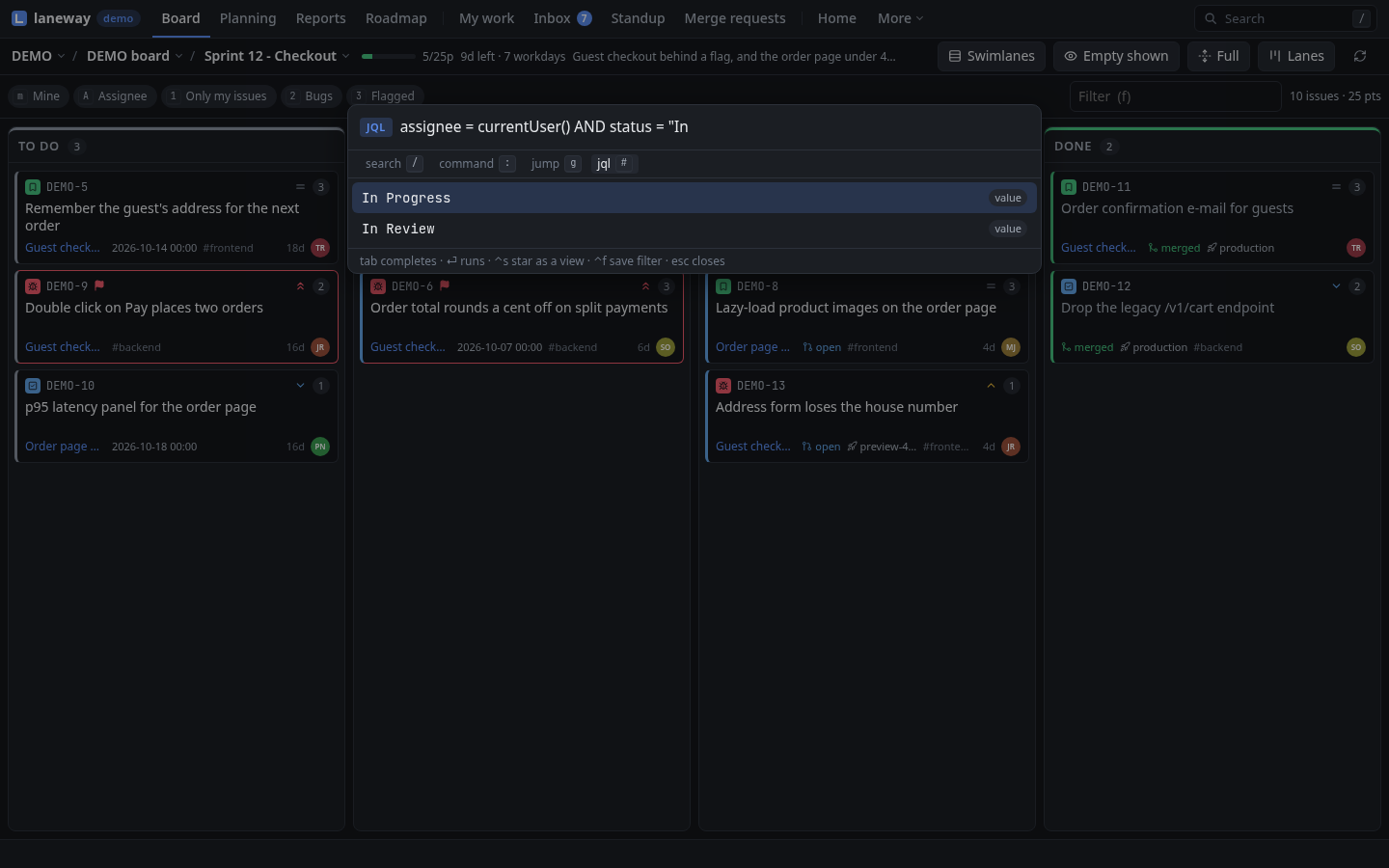Toggle the Empty shown columns option
Viewport: 1389px width, 868px height.
coord(1116,56)
